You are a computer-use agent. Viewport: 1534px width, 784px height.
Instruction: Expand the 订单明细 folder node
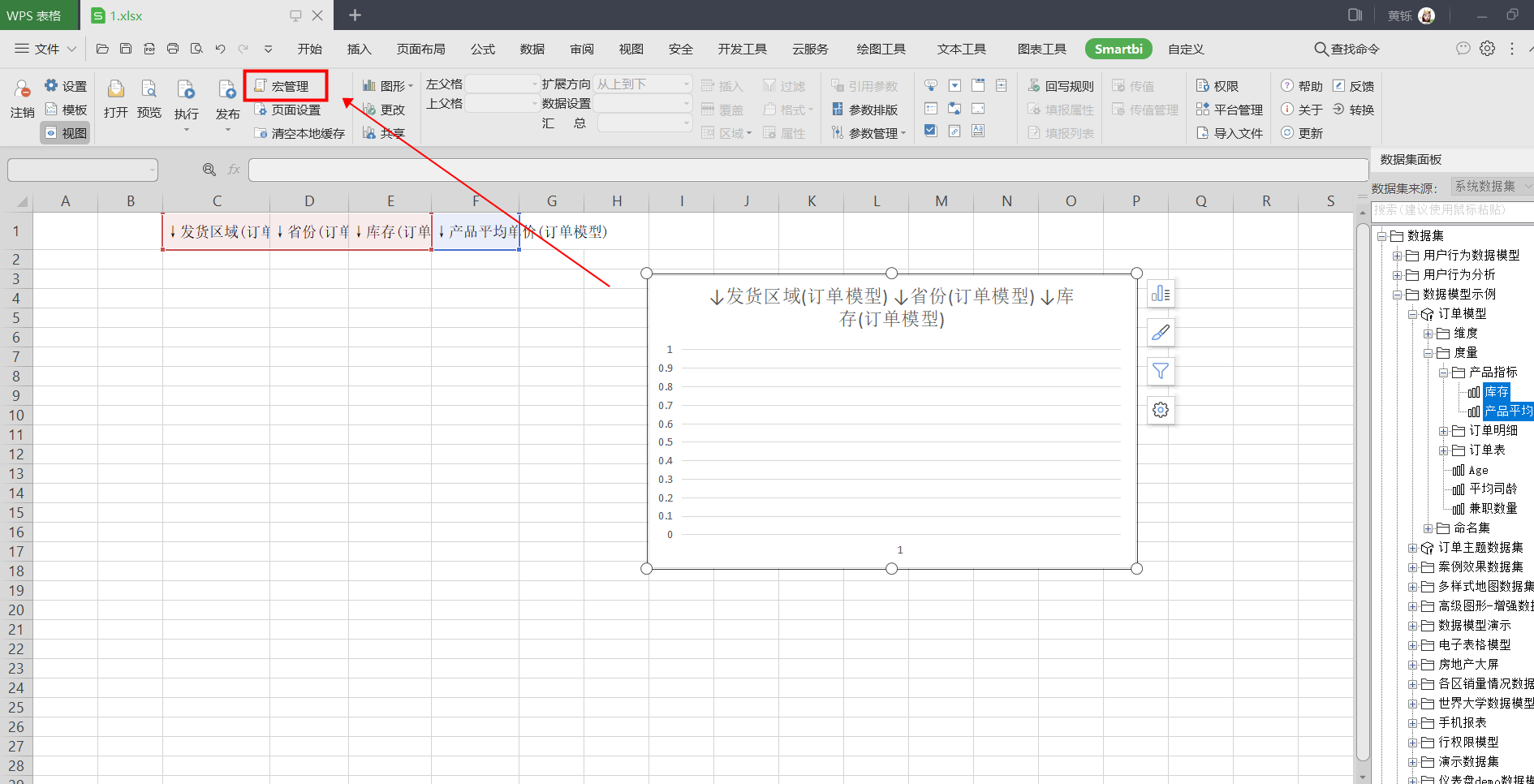(1444, 431)
